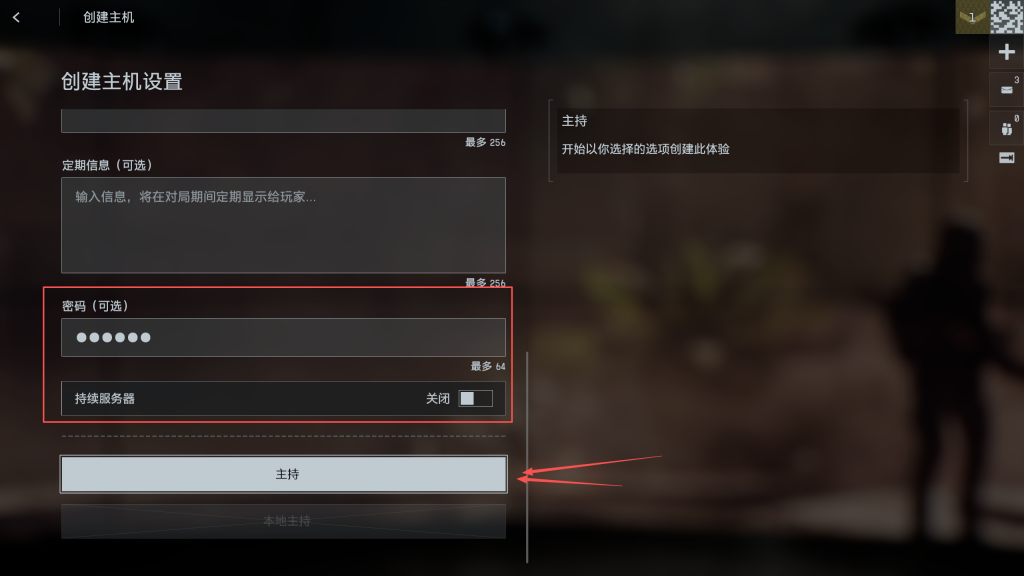Click the 主持 host button
The height and width of the screenshot is (576, 1024).
click(283, 474)
